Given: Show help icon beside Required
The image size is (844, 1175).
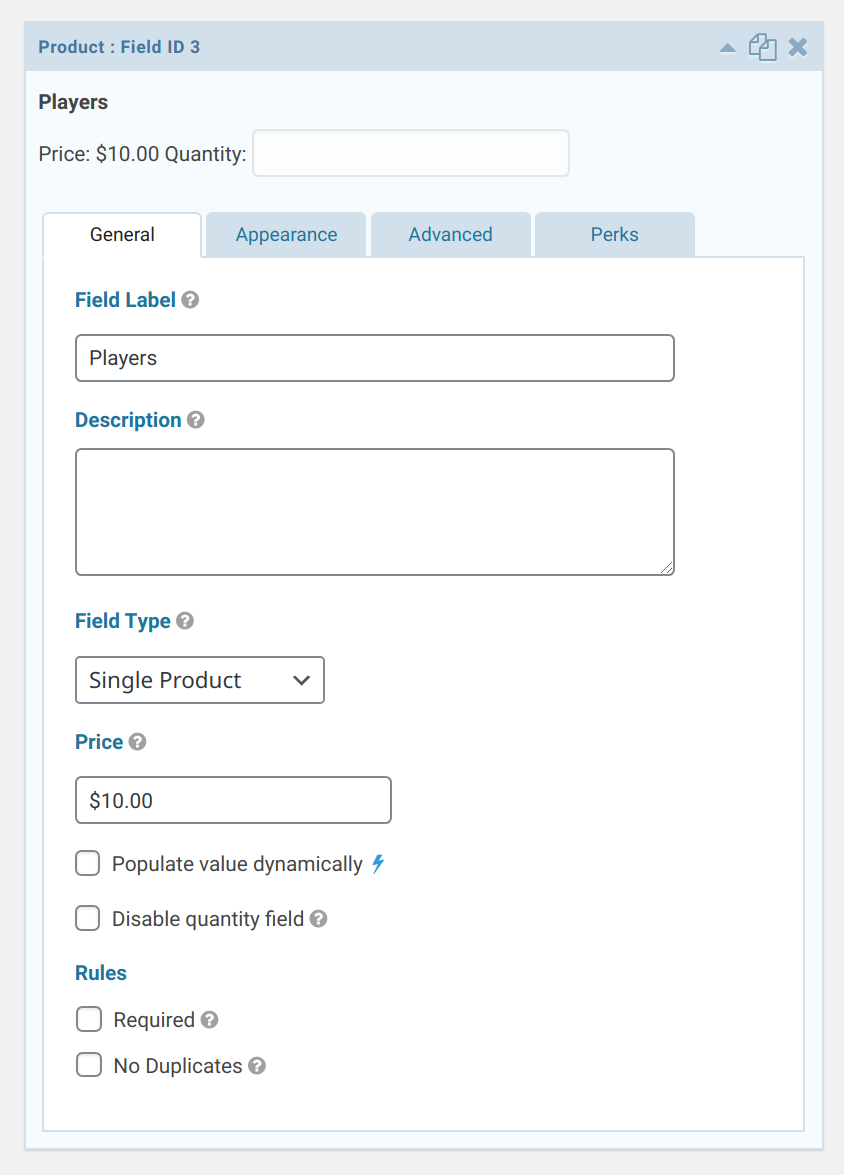Looking at the screenshot, I should pos(210,1020).
